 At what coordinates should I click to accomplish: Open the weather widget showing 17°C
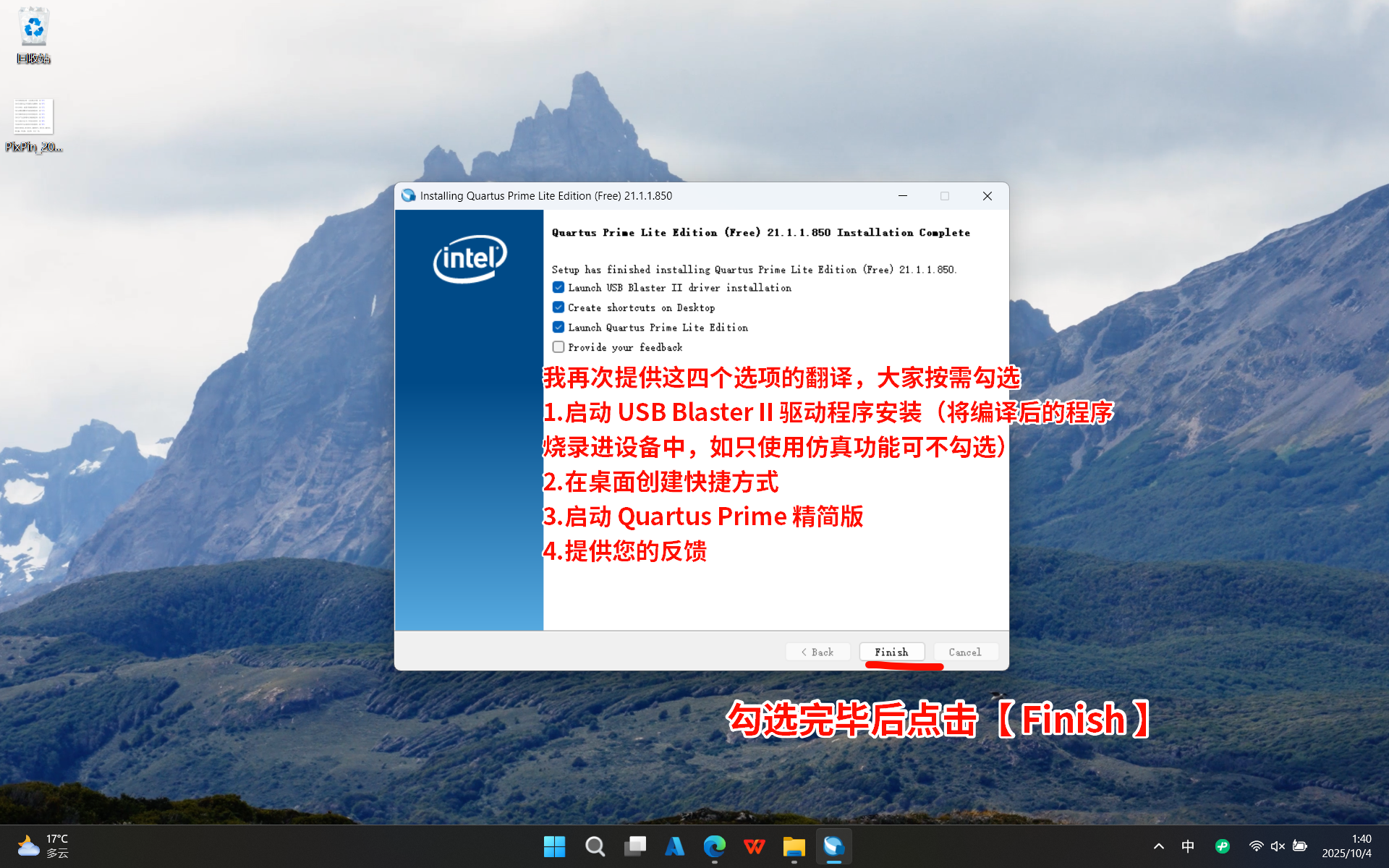[43, 846]
